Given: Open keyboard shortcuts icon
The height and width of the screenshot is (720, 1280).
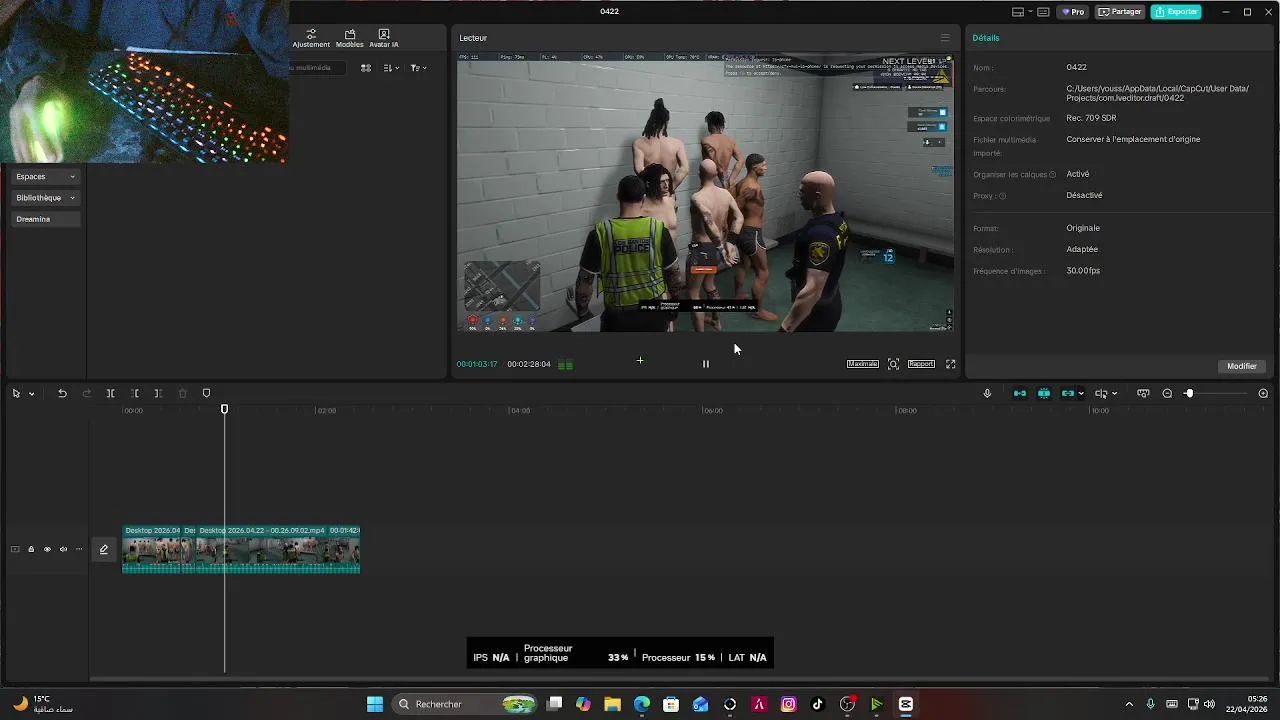Looking at the screenshot, I should (x=1043, y=12).
